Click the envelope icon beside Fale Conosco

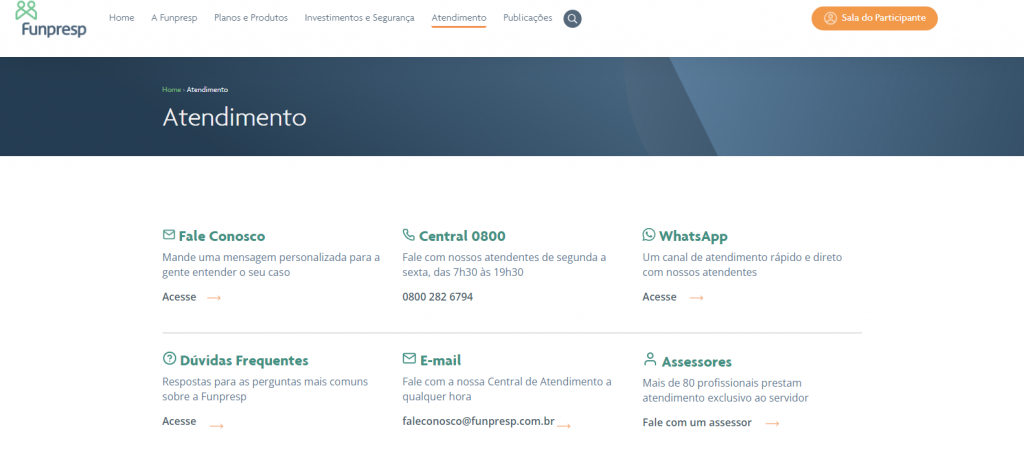click(168, 235)
